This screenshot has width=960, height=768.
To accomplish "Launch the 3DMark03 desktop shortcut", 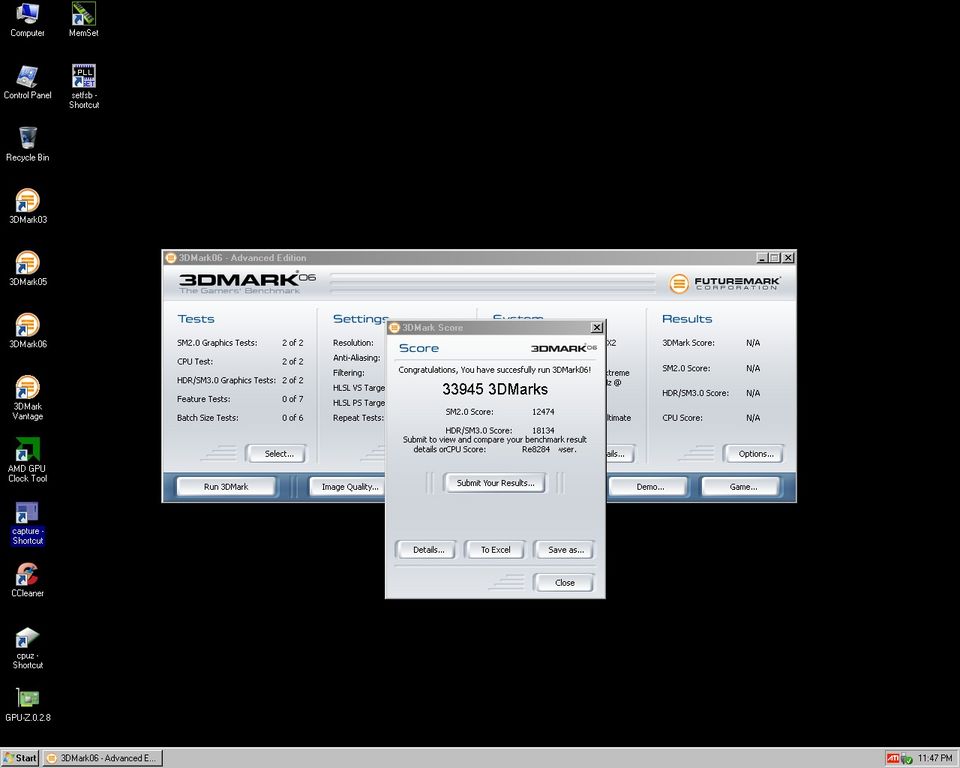I will coord(28,206).
